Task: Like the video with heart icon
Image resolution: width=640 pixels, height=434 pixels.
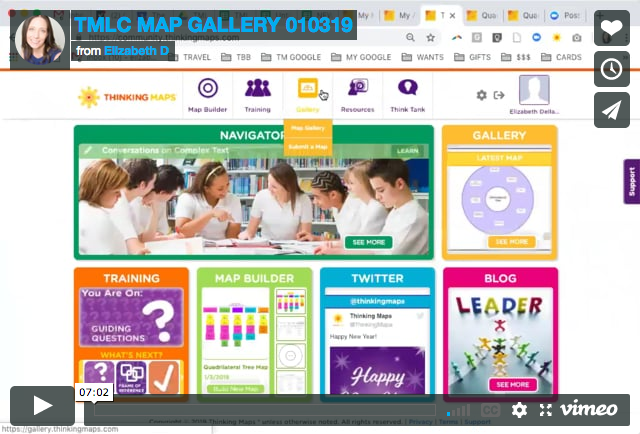Action: click(611, 28)
